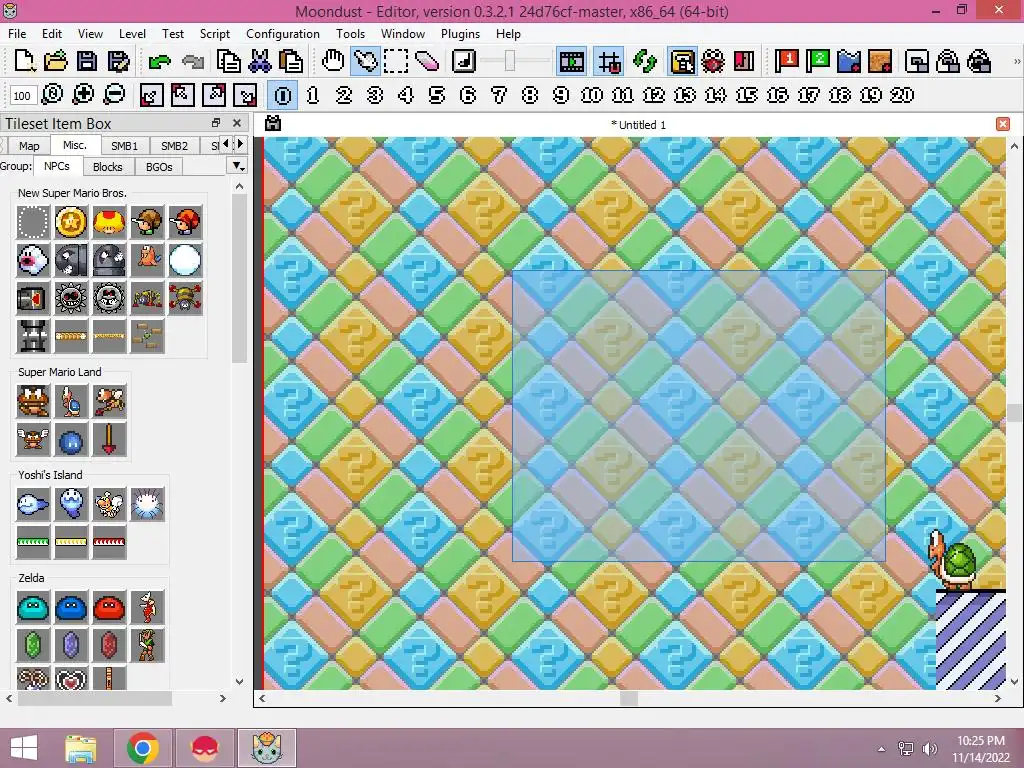Show the BGOs group tab
The height and width of the screenshot is (768, 1024).
tap(159, 167)
